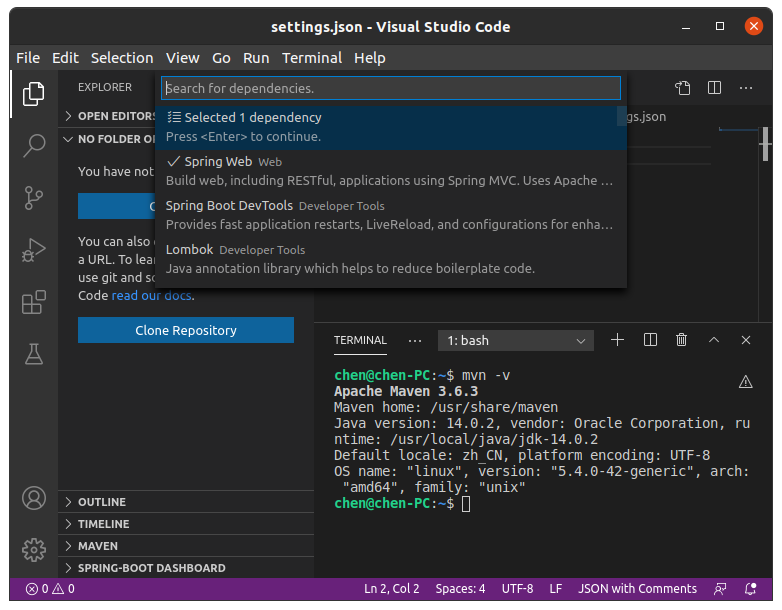Click the Ln 2, Col 2 cursor position
Image resolution: width=782 pixels, height=610 pixels.
(391, 589)
